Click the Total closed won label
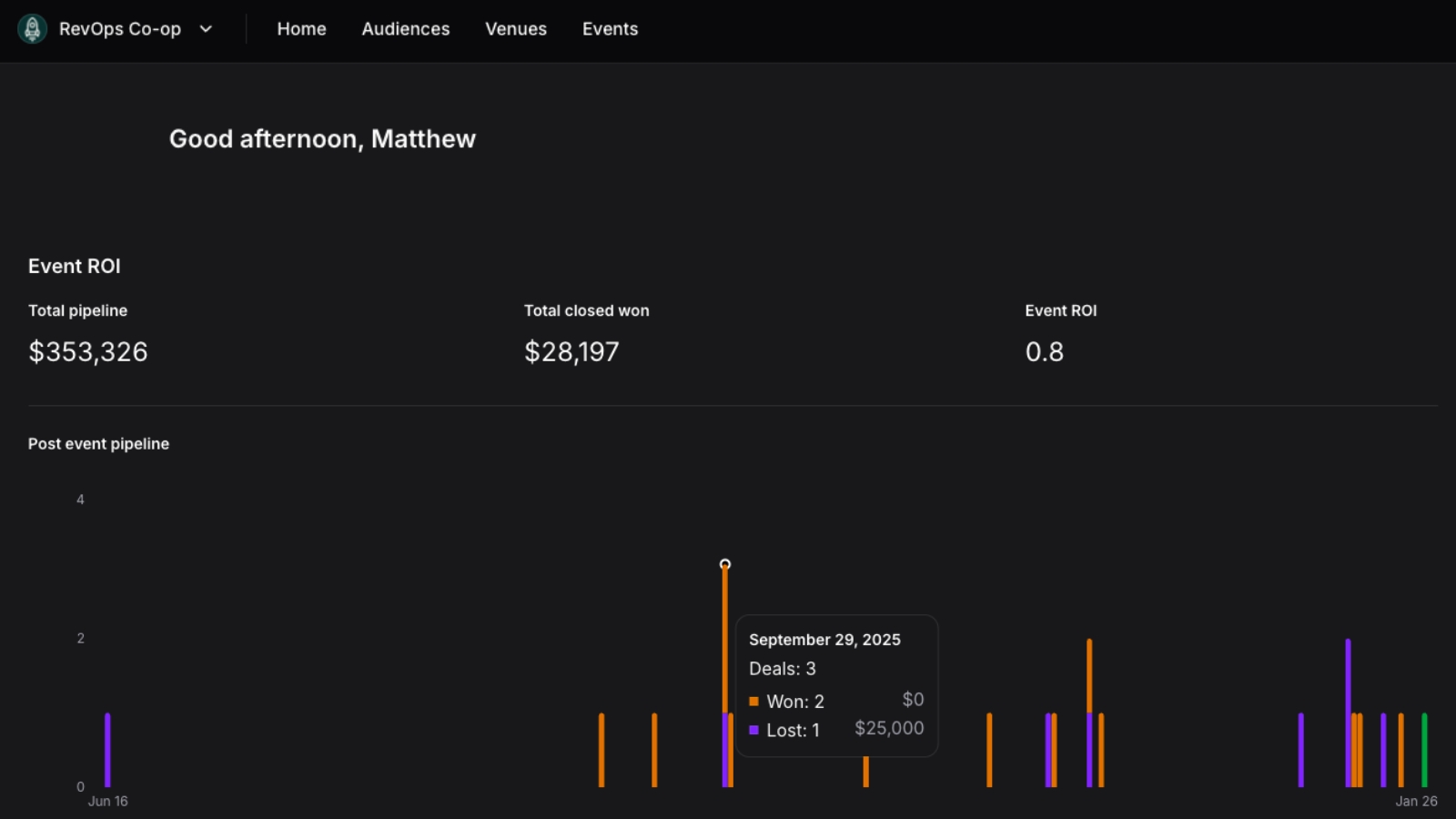Screen dimensions: 1456x819 point(587,310)
